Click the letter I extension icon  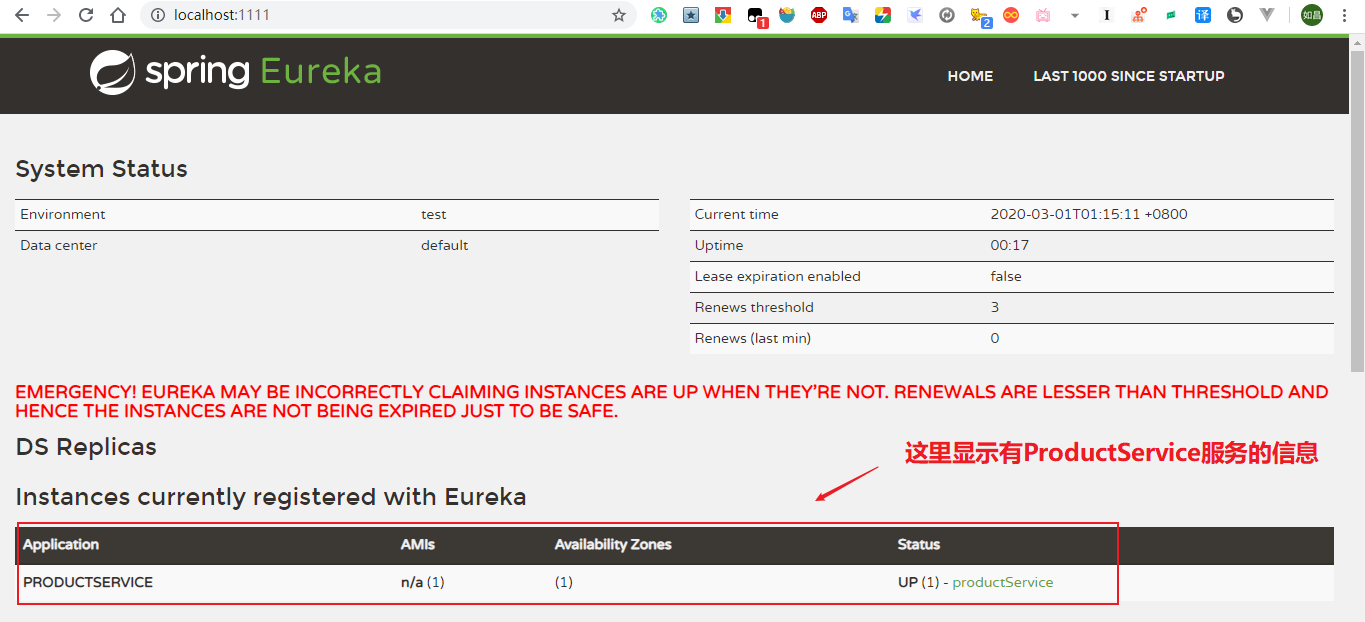click(x=1107, y=15)
